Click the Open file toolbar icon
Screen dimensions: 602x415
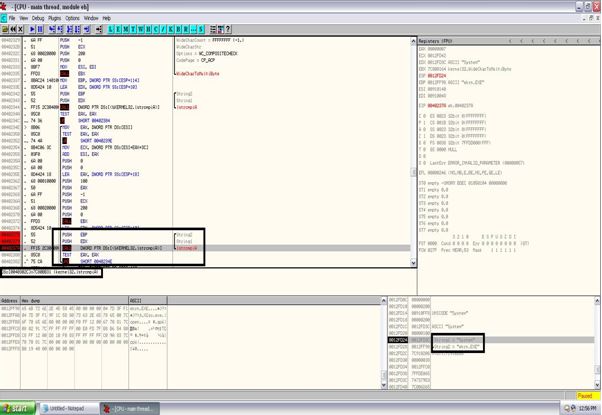pos(5,29)
